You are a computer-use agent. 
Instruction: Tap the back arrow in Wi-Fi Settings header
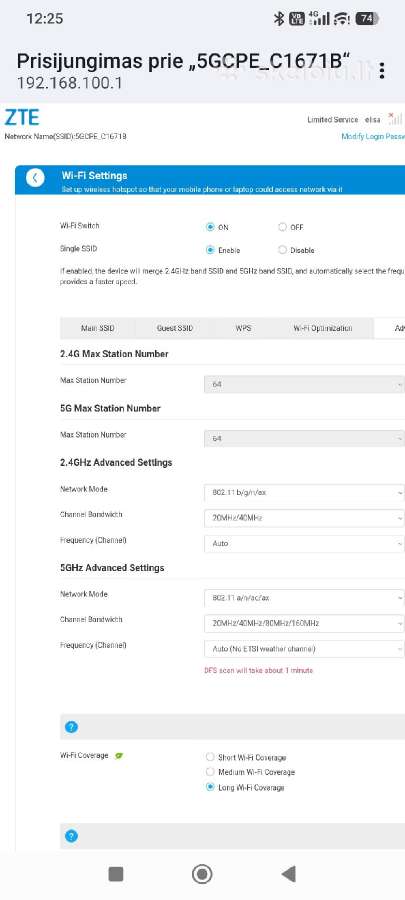click(x=35, y=178)
